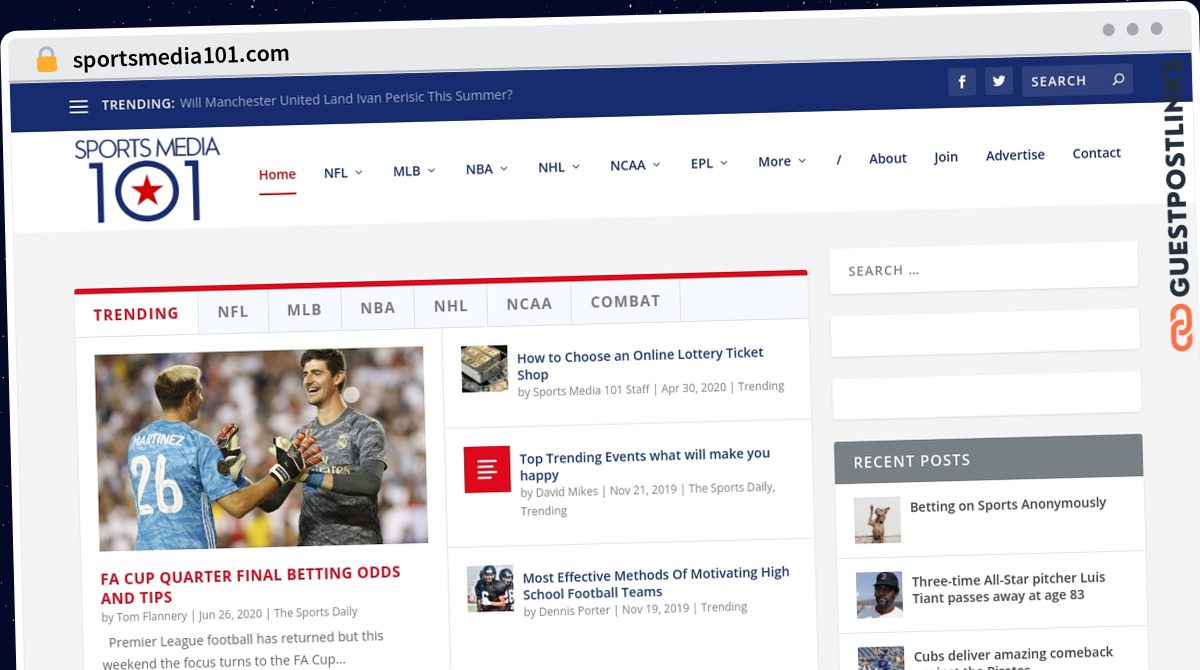
Task: Open Top Trending Events article link
Action: (645, 464)
